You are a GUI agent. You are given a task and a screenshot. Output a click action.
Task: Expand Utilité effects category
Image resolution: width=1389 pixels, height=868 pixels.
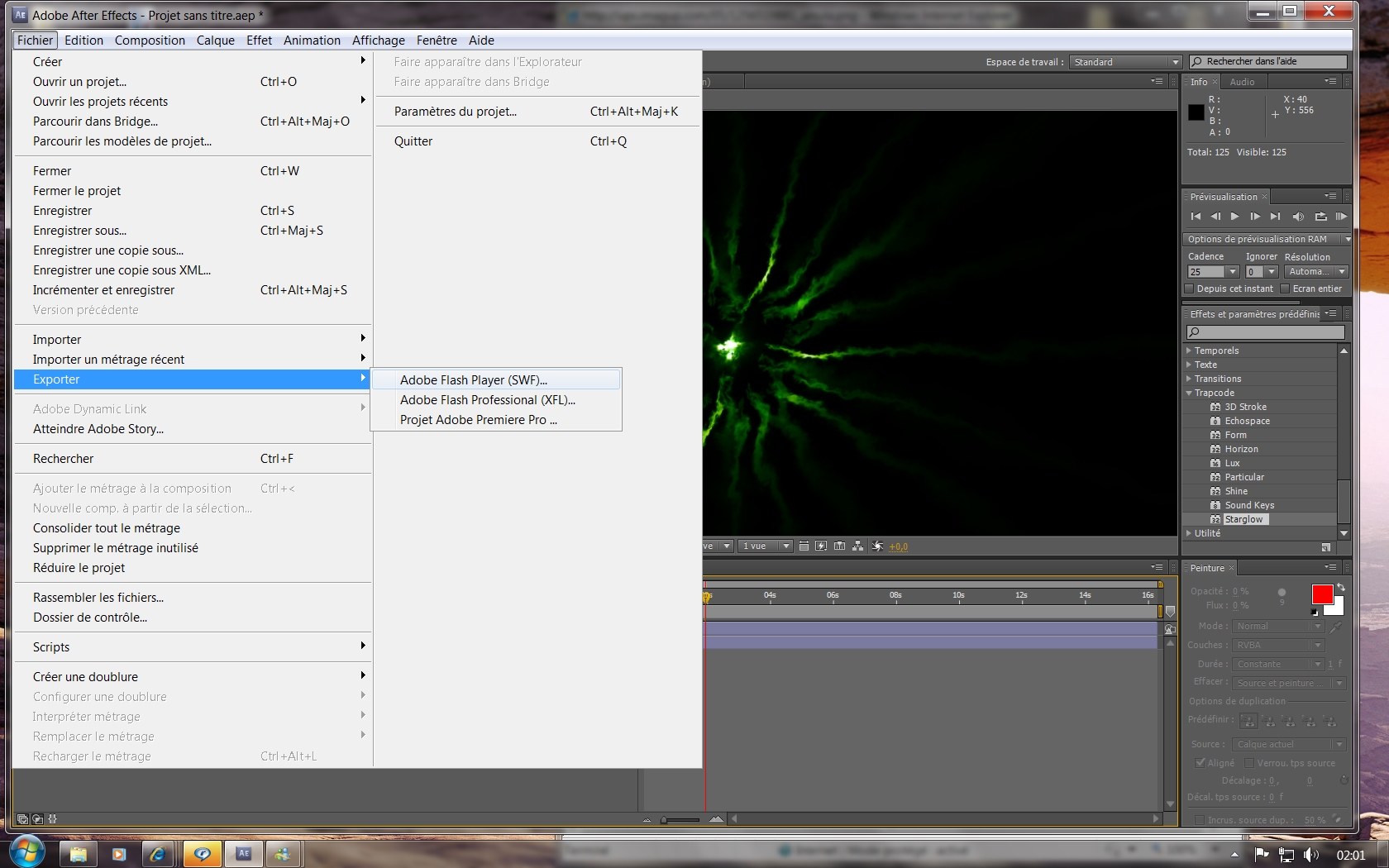(x=1189, y=533)
